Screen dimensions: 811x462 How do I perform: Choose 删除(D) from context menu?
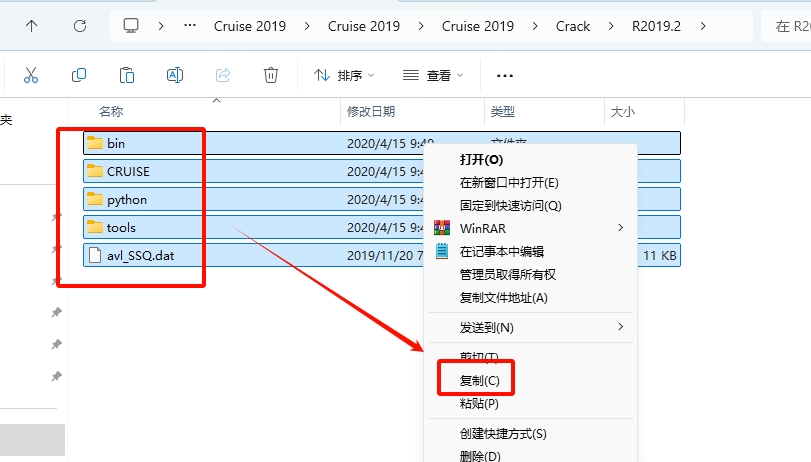[x=530, y=455]
